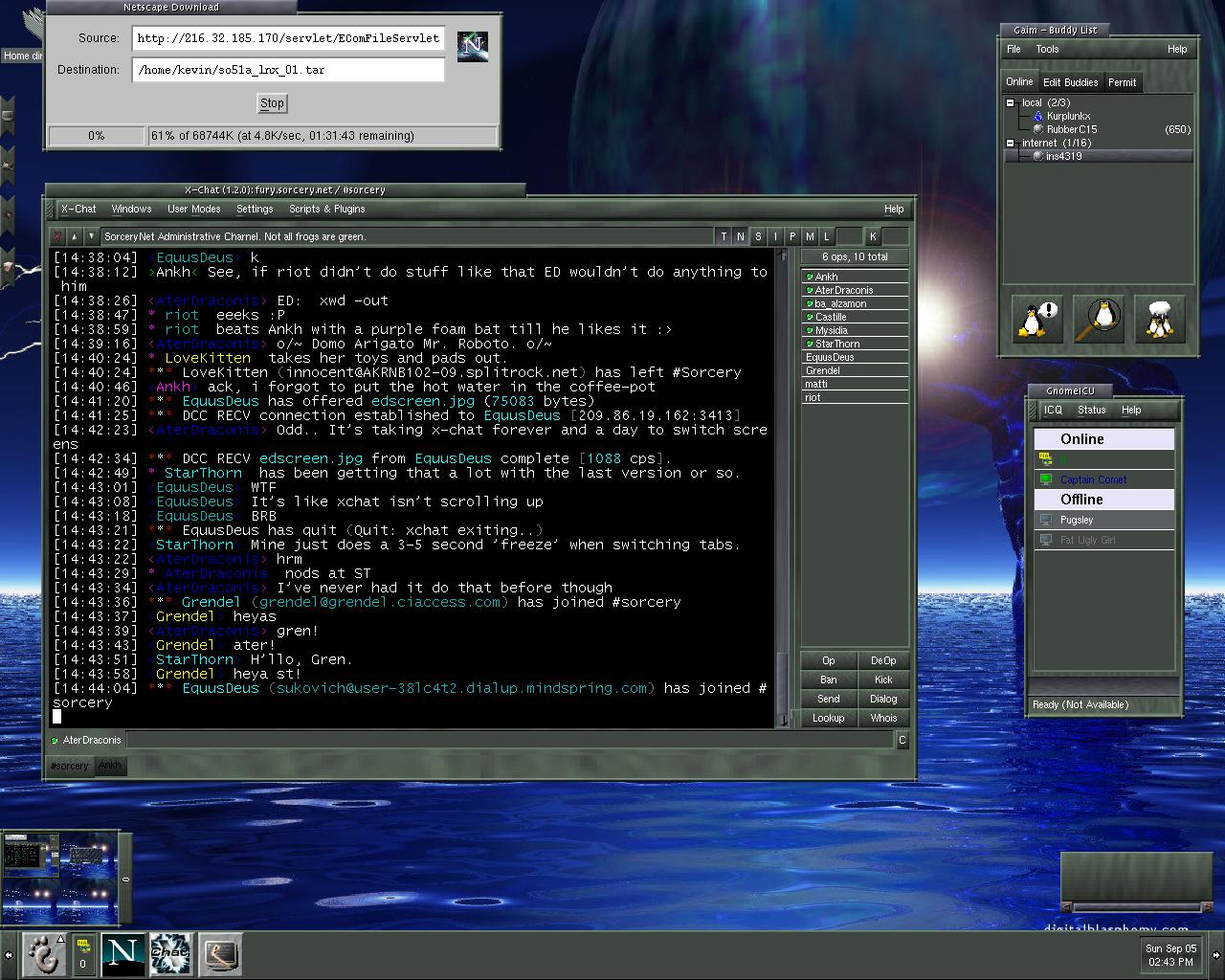Viewport: 1225px width, 980px height.
Task: Stop the Netscape download
Action: [x=272, y=103]
